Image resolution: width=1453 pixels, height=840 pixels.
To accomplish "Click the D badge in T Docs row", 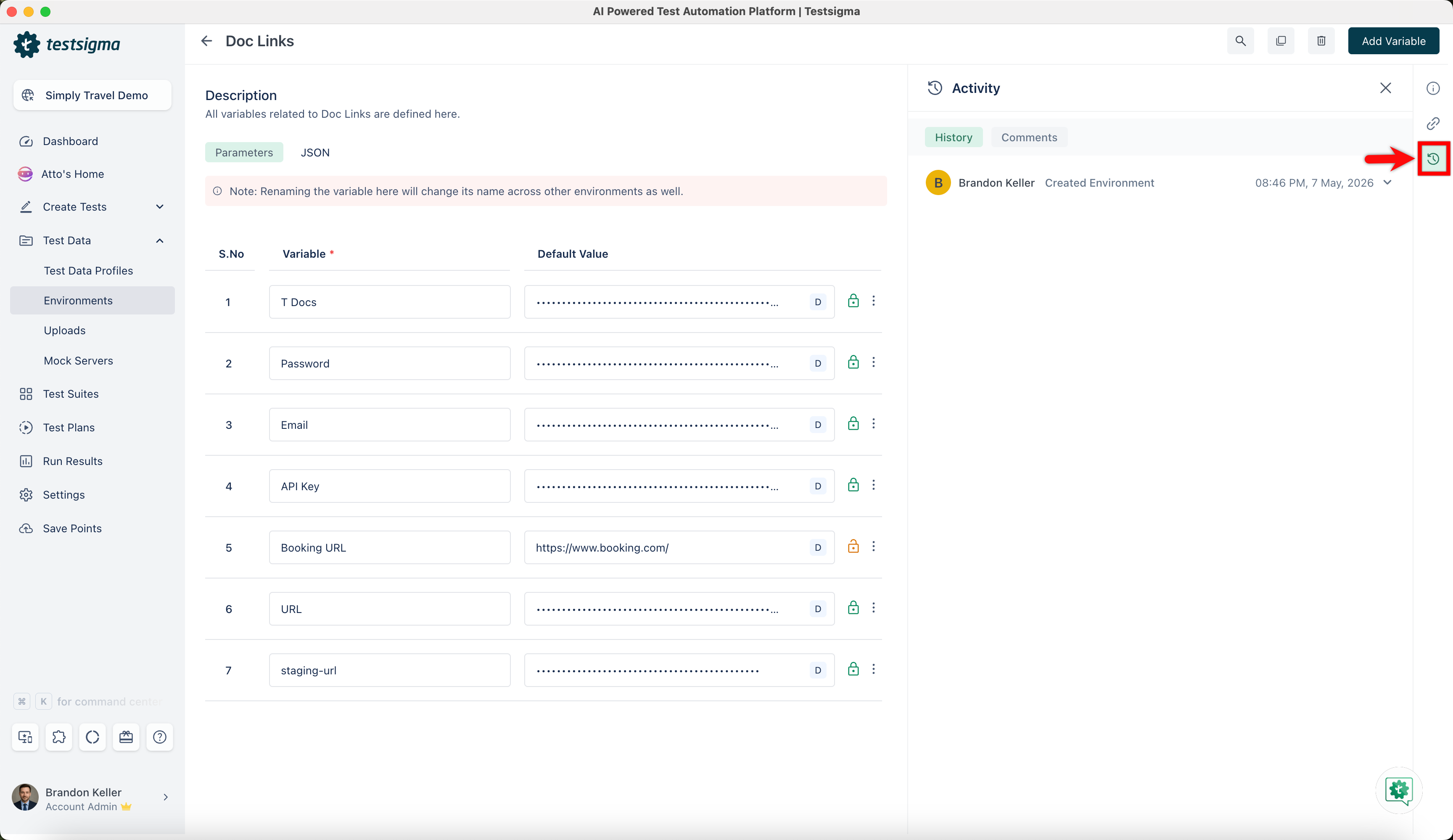I will (x=818, y=302).
